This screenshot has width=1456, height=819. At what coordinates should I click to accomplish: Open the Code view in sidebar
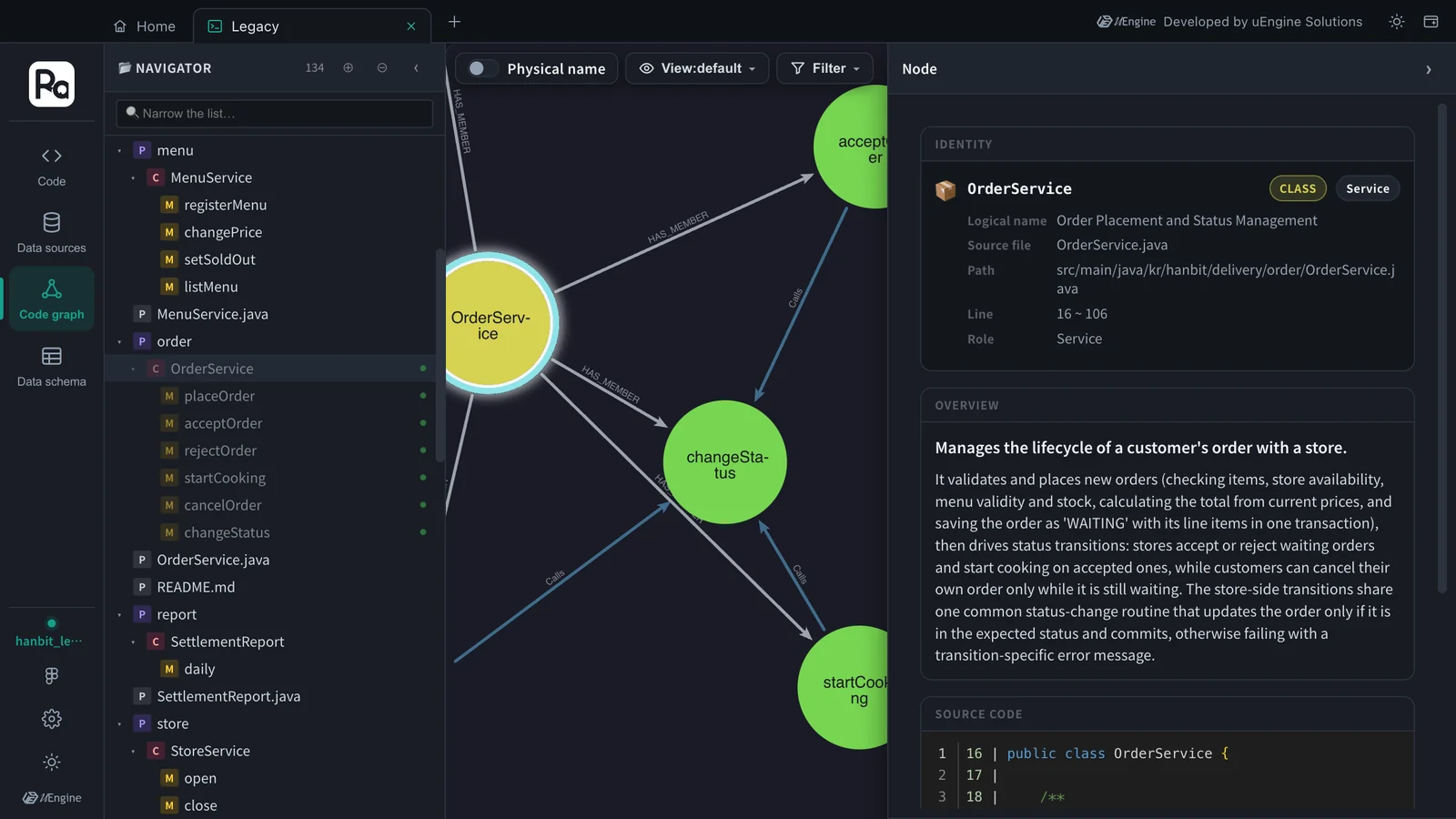(x=52, y=167)
